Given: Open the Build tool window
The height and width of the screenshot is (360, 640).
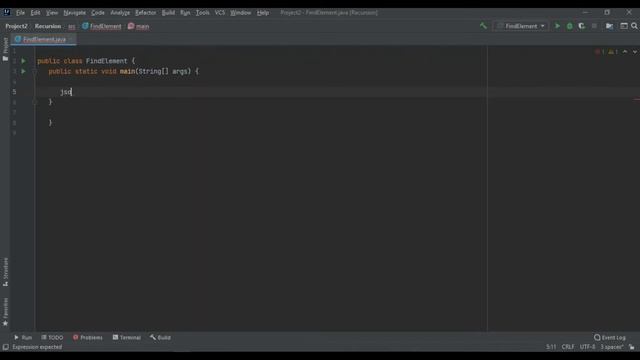Looking at the screenshot, I should tap(160, 338).
